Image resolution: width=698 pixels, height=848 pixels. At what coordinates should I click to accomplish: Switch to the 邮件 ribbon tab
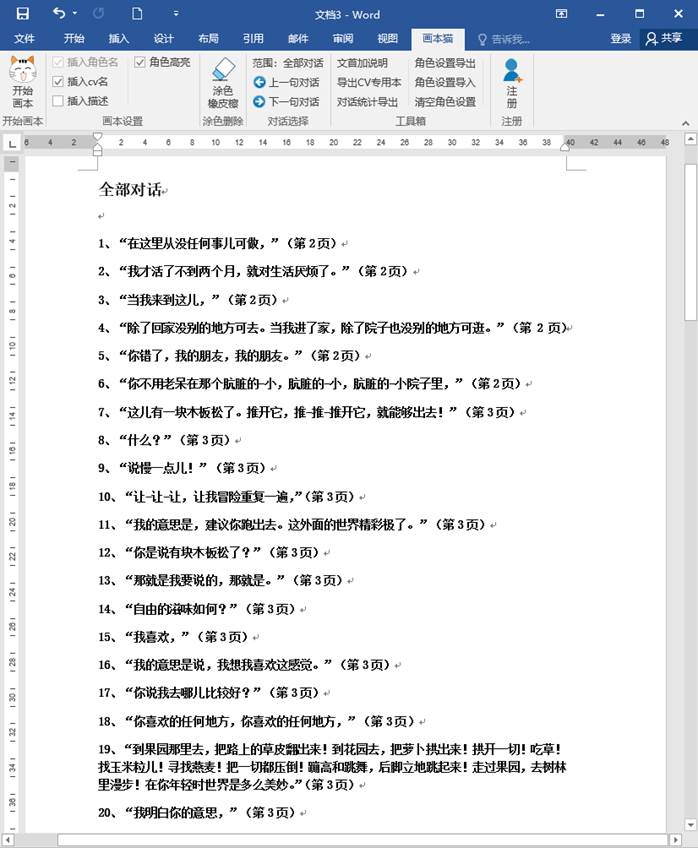[x=298, y=38]
